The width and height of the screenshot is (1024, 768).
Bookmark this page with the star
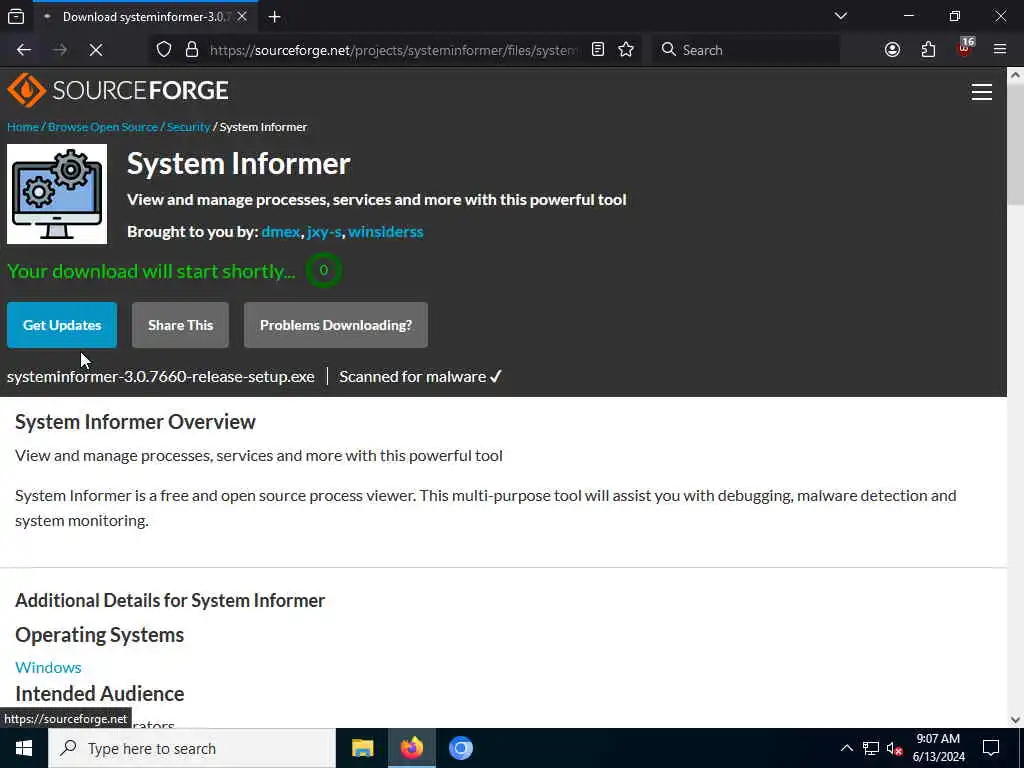click(x=626, y=50)
